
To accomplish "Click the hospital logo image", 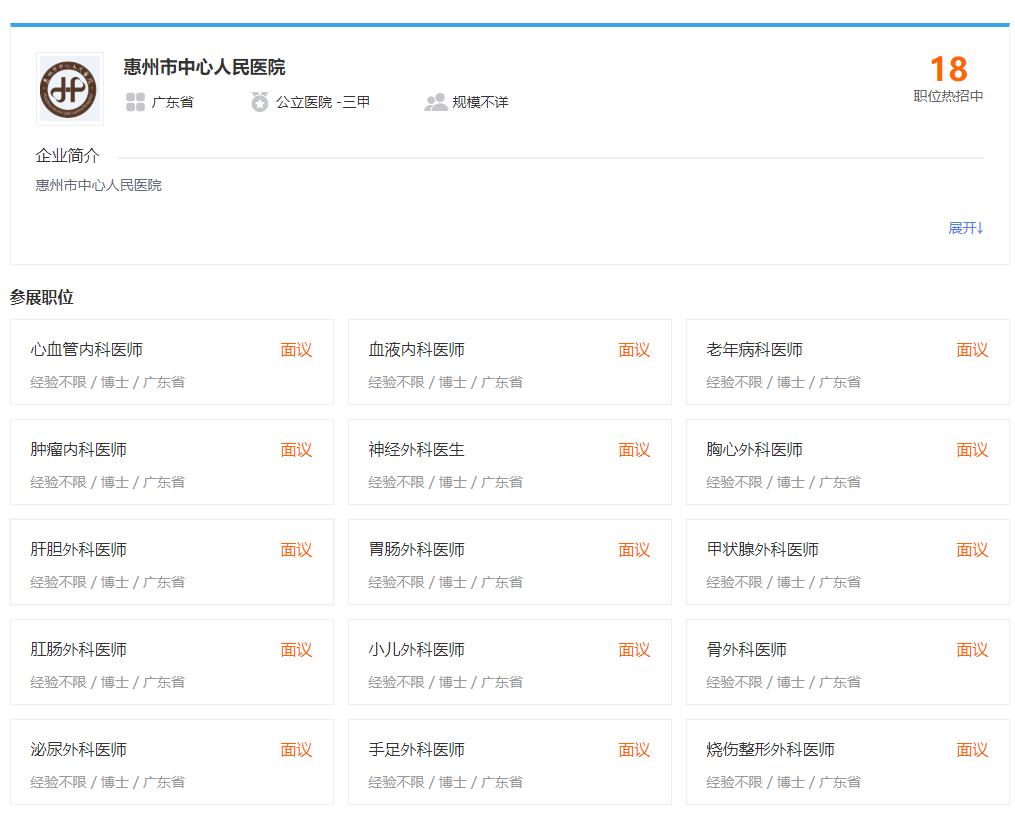I will coord(68,88).
